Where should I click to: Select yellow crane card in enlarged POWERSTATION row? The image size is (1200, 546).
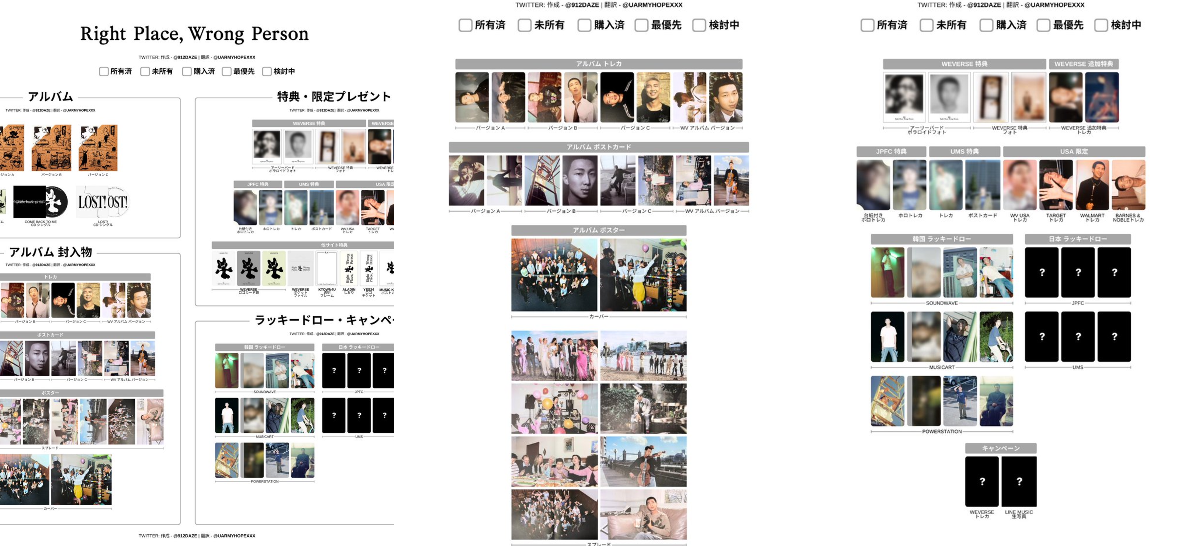point(888,401)
